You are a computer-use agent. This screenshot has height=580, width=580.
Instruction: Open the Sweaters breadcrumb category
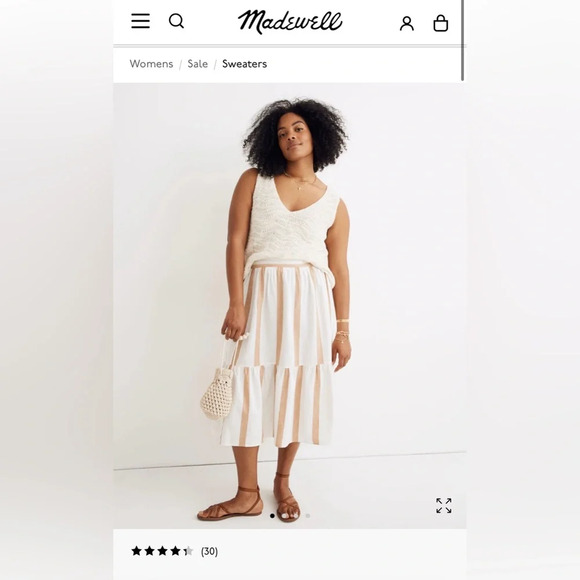pos(245,64)
